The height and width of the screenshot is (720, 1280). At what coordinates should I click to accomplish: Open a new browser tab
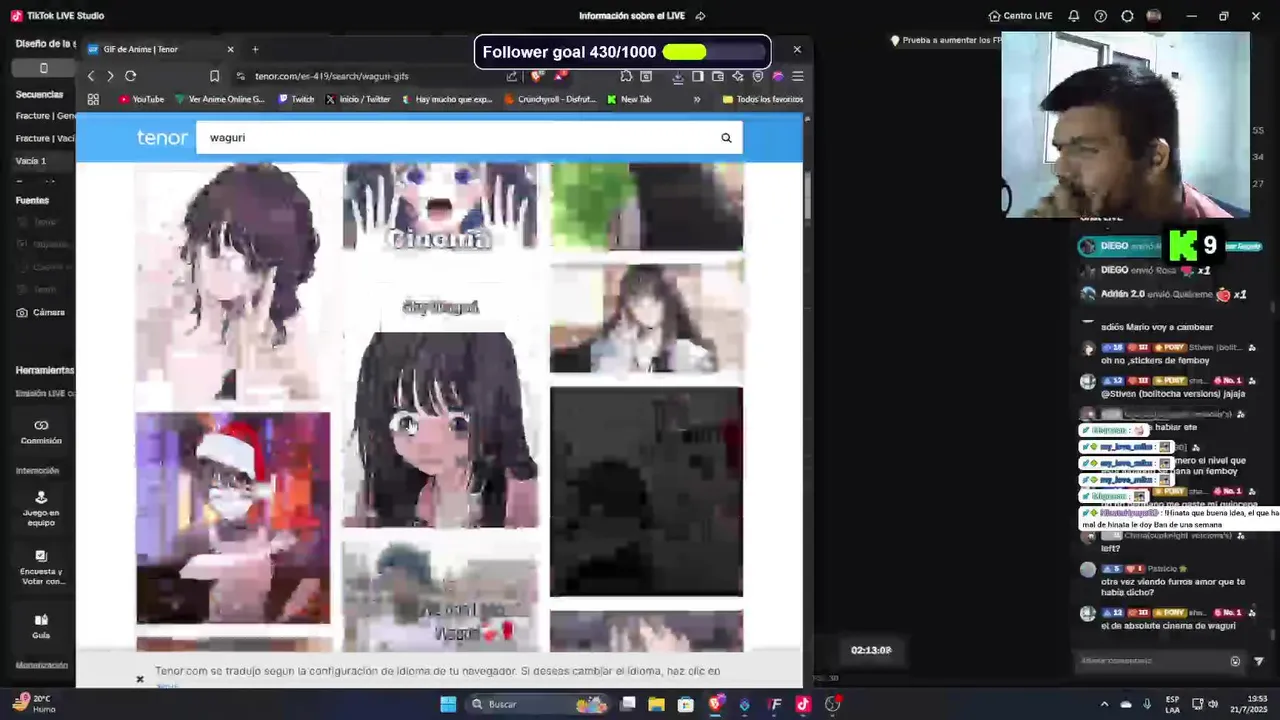pos(255,49)
